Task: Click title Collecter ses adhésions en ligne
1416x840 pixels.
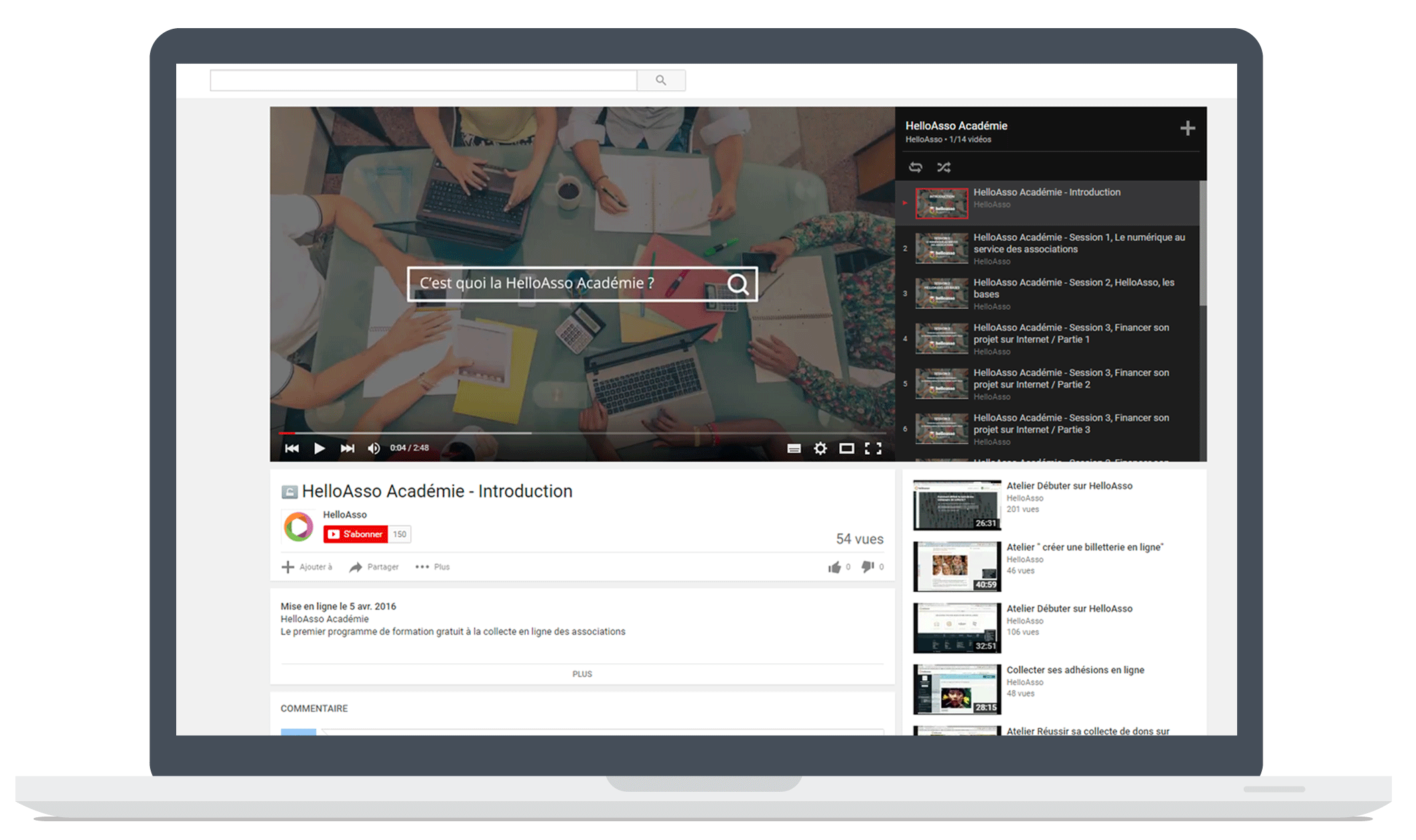Action: coord(1075,669)
